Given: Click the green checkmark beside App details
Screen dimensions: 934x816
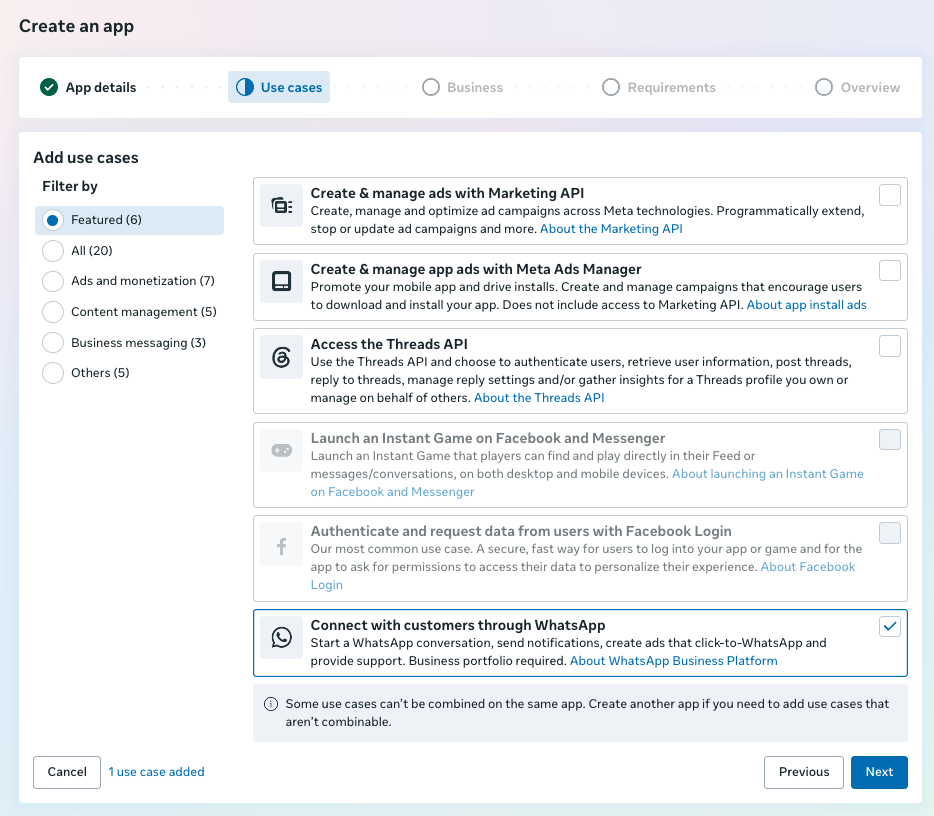Looking at the screenshot, I should [49, 88].
